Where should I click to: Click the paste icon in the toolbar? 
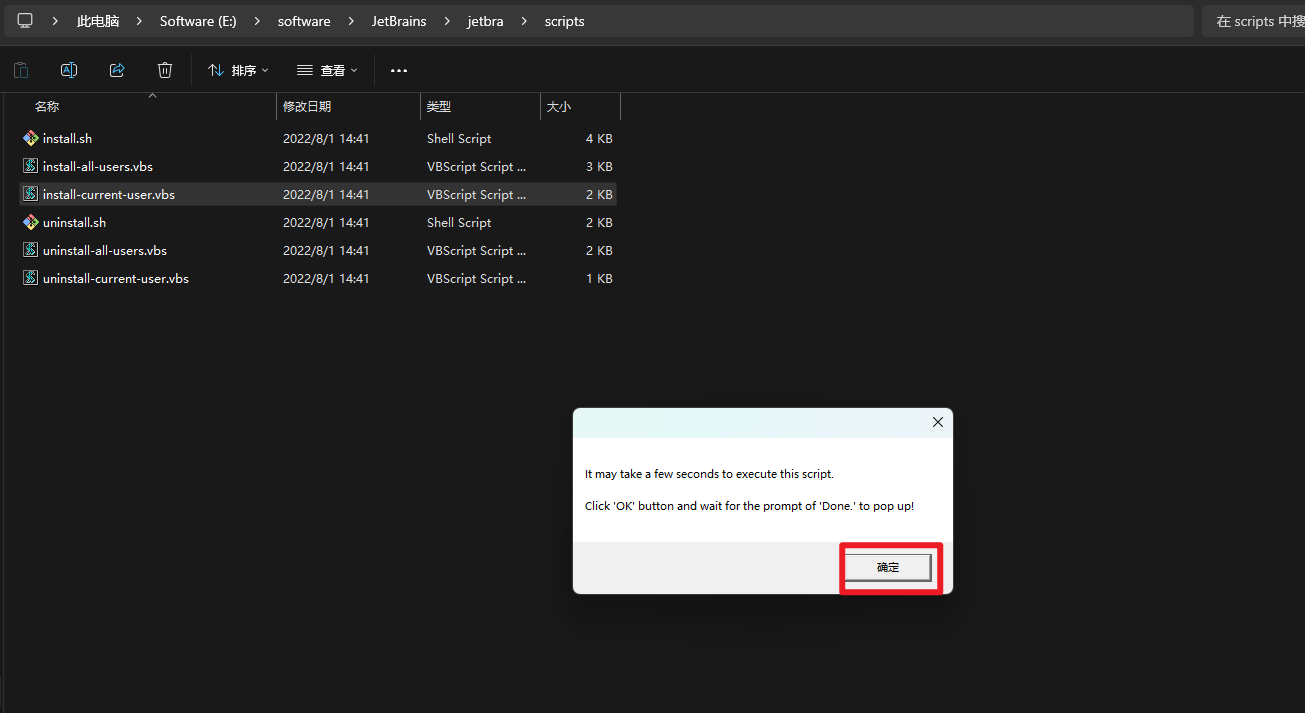pos(21,70)
